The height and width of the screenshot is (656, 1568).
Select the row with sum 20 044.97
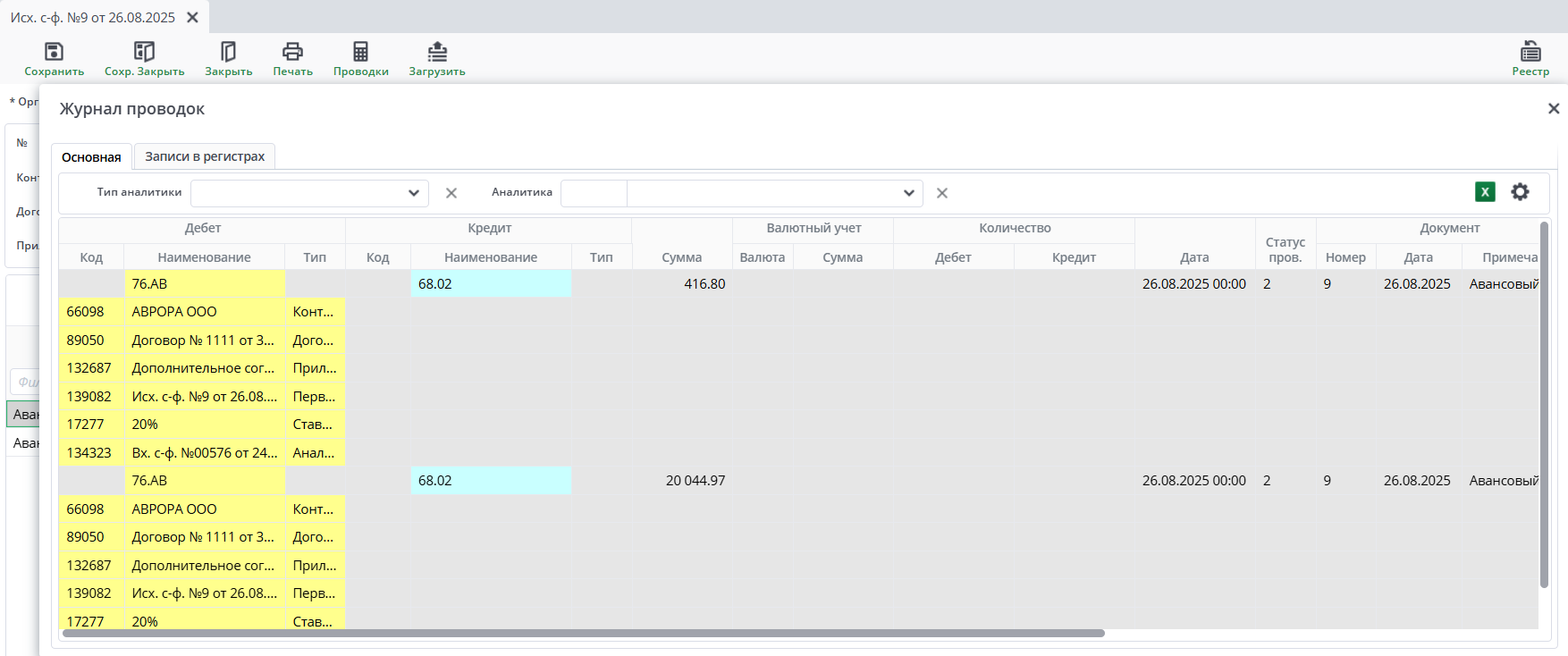pos(695,481)
